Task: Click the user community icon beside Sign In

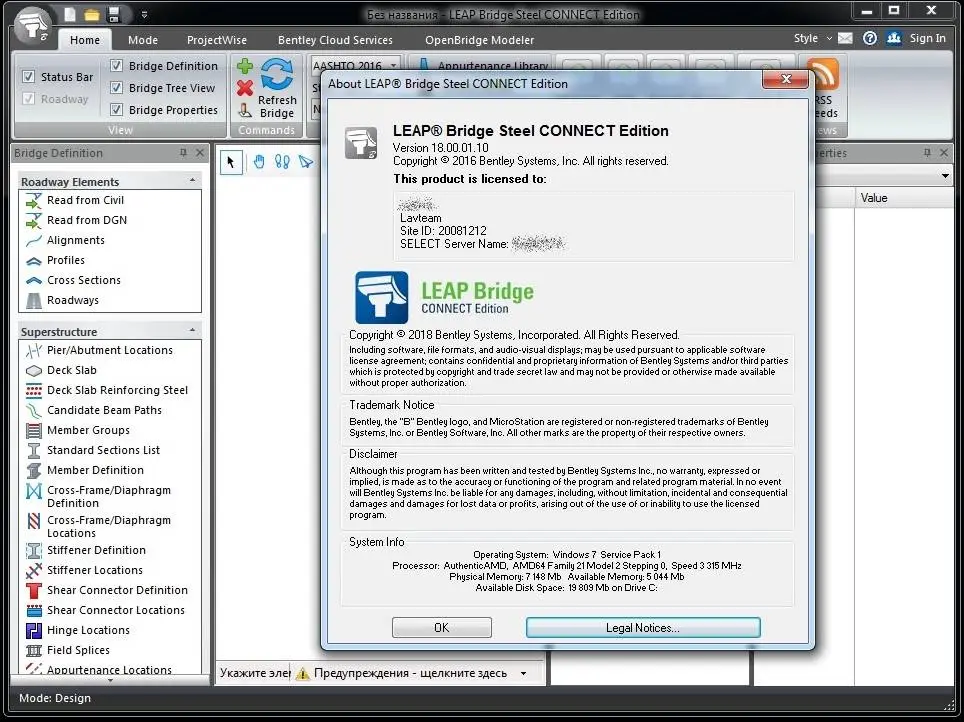Action: [x=893, y=38]
